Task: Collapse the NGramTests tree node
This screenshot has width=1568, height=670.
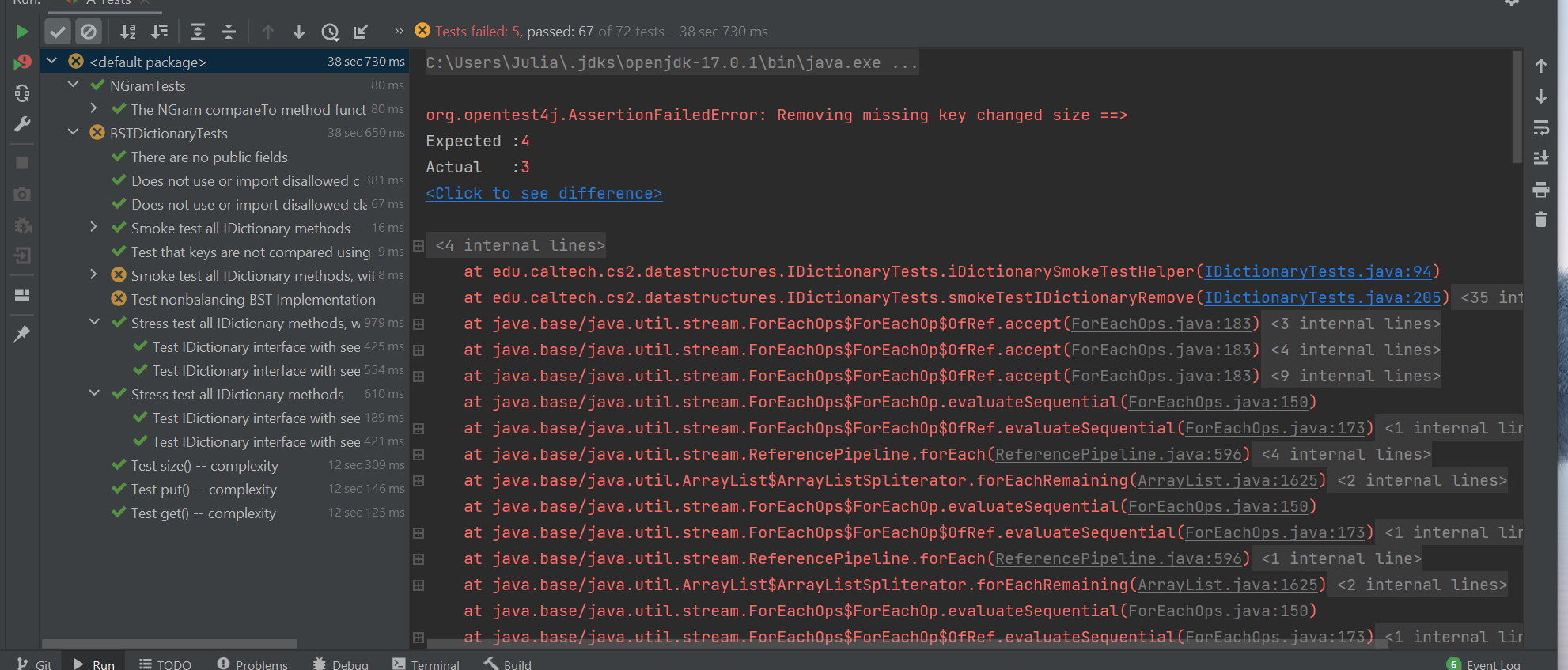Action: 74,85
